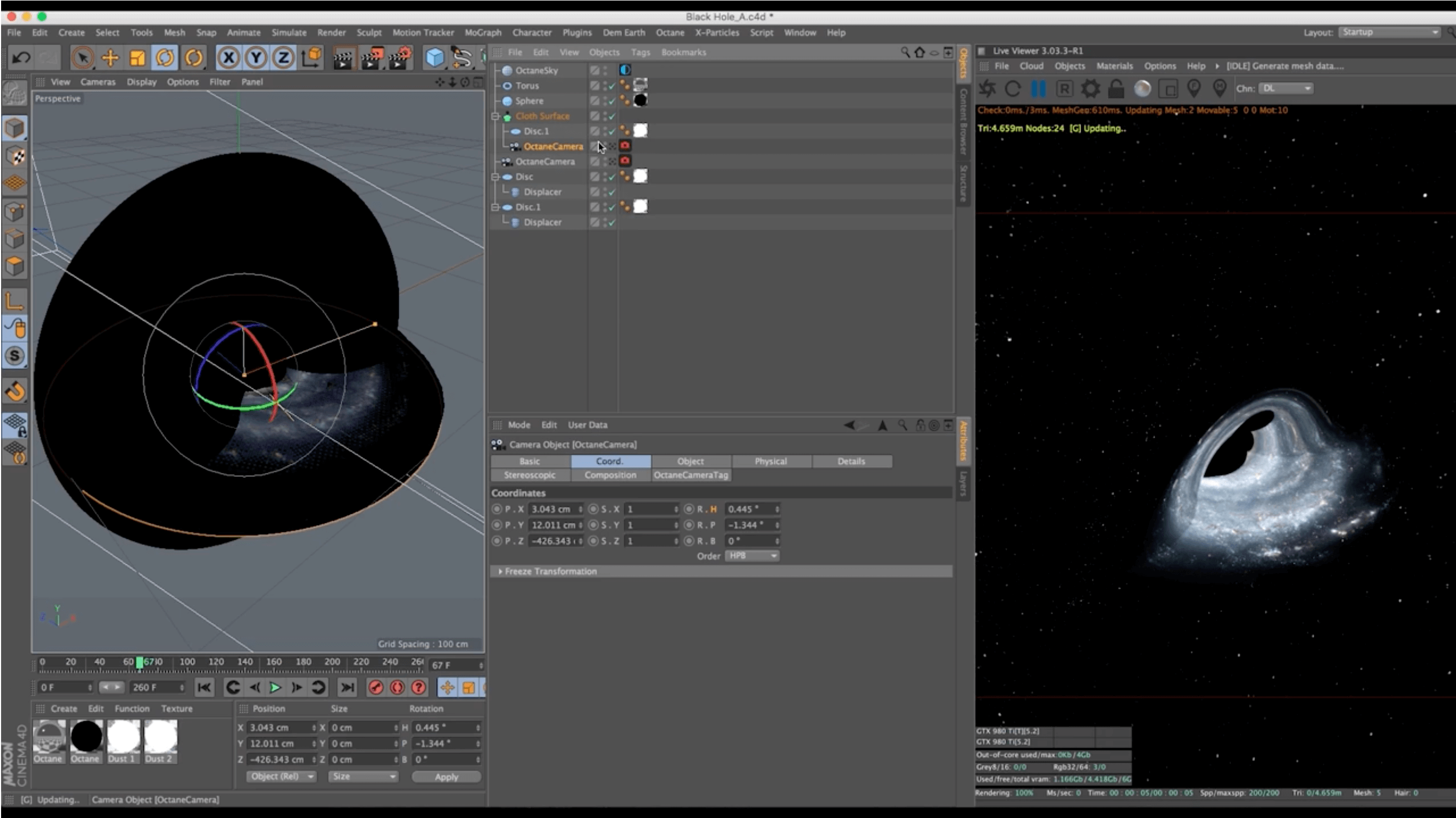Click the current frame 67 F field
The height and width of the screenshot is (818, 1456).
[452, 665]
